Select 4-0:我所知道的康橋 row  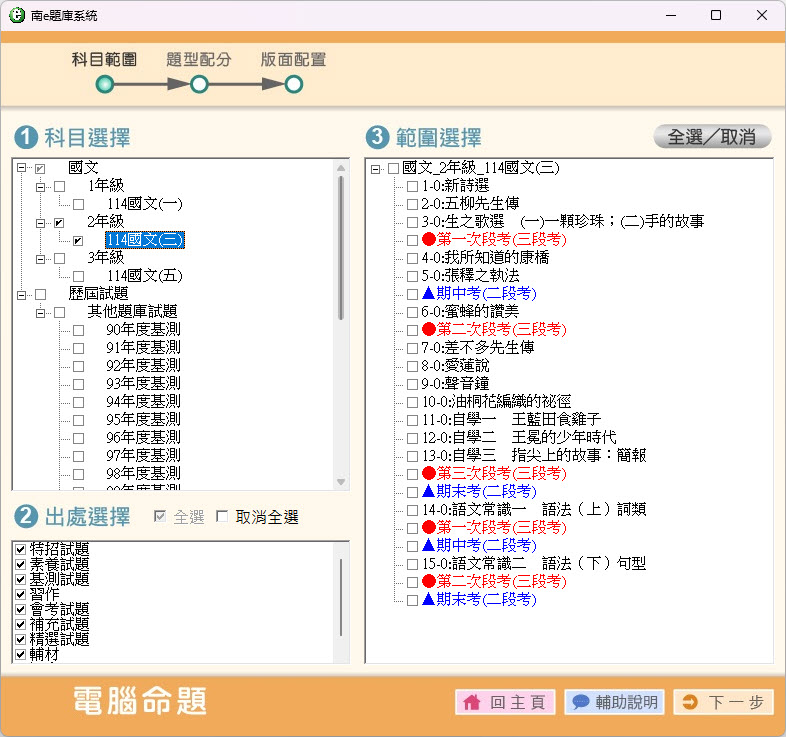click(485, 258)
